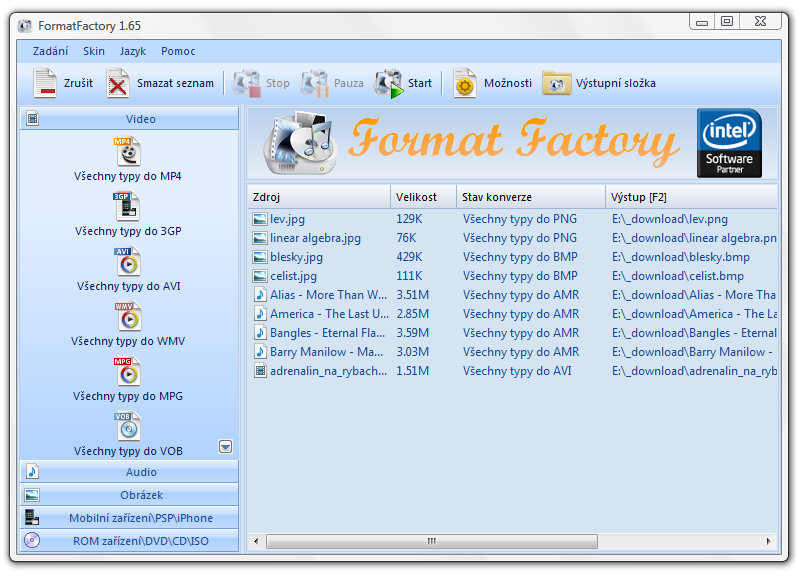The width and height of the screenshot is (796, 574).
Task: Click the music note icon of Alias row
Action: point(260,295)
